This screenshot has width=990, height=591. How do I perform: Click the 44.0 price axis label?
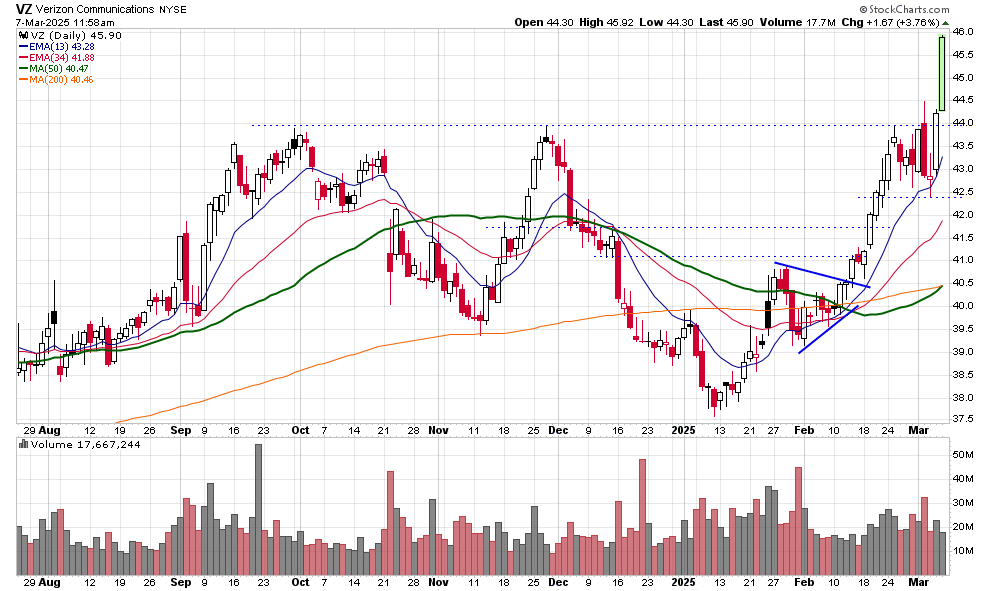coord(963,122)
